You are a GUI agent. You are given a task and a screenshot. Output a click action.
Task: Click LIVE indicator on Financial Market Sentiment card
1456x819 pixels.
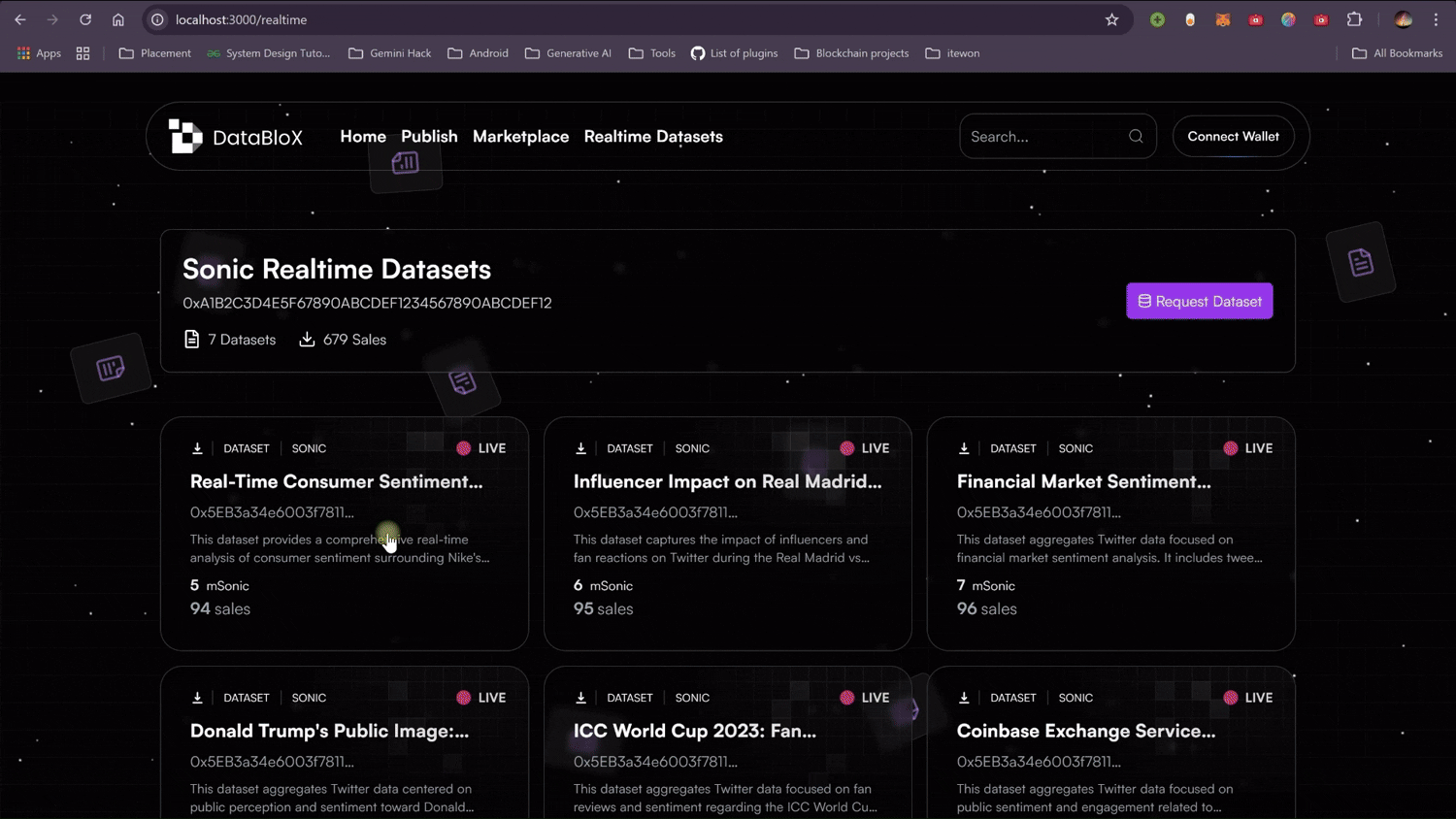(x=1248, y=448)
